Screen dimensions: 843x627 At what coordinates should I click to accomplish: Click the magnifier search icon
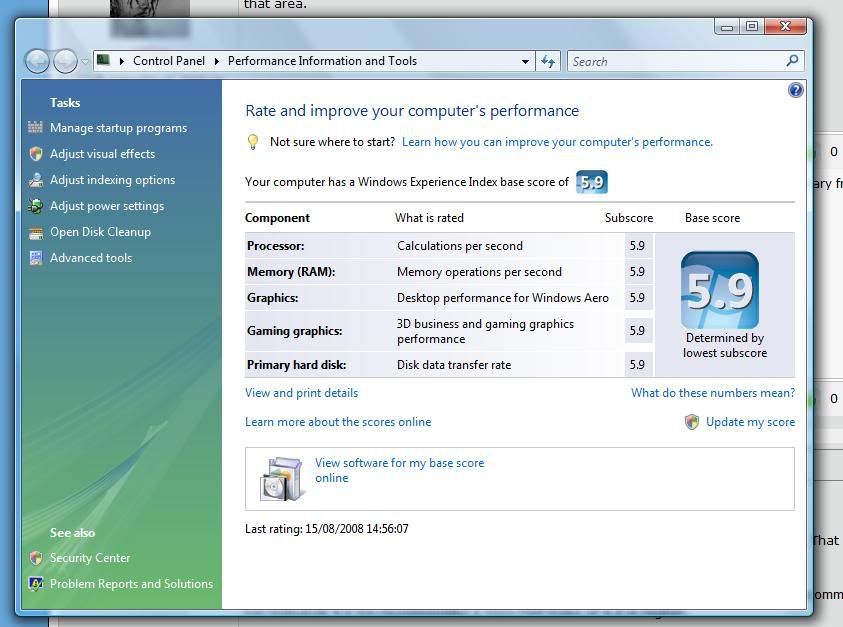coord(792,61)
